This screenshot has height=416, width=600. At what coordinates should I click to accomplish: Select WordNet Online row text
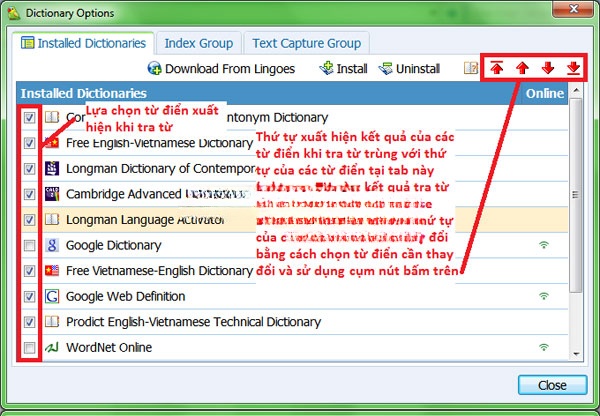[x=109, y=347]
